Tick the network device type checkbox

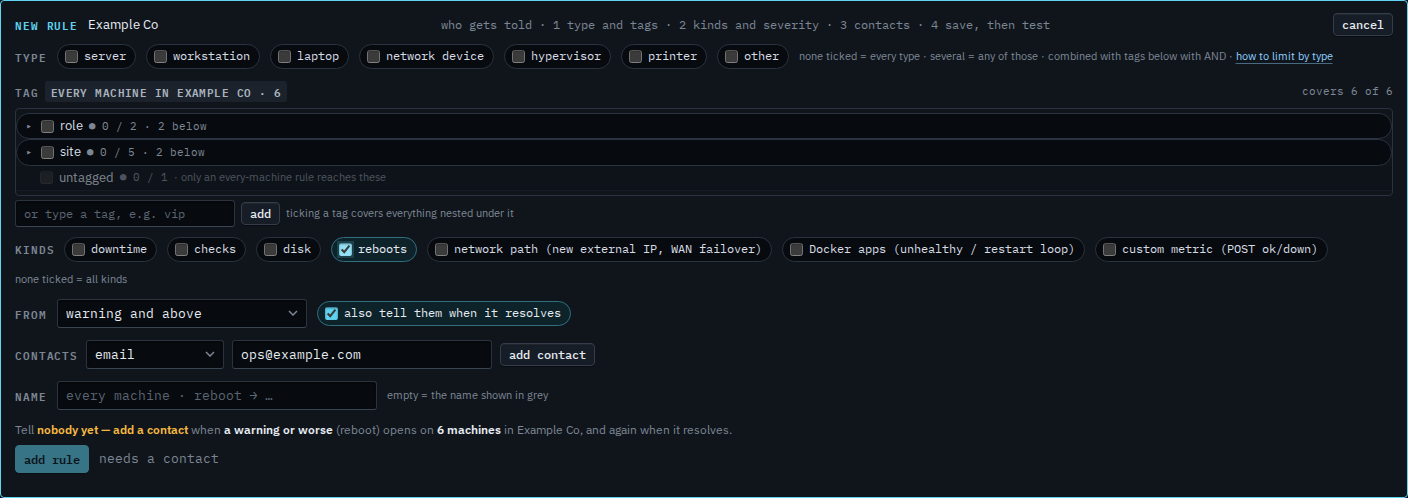373,57
